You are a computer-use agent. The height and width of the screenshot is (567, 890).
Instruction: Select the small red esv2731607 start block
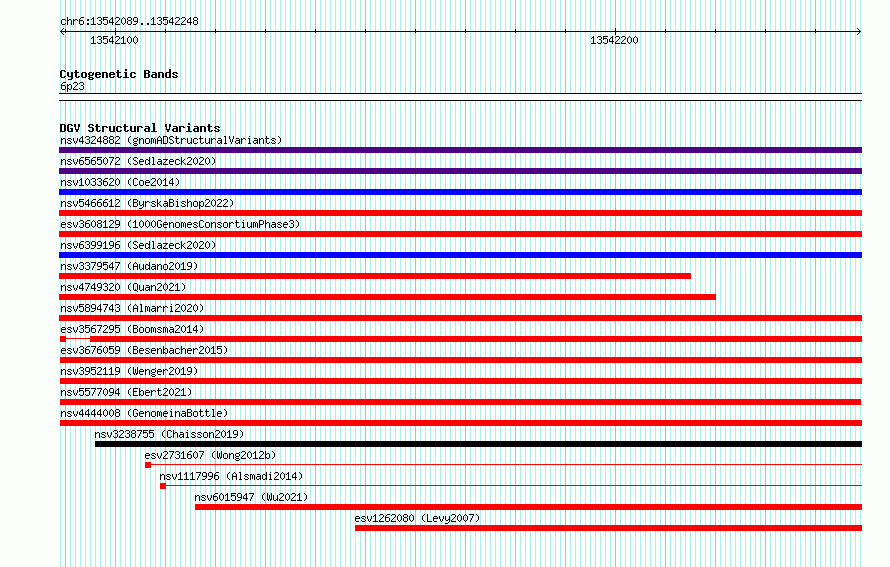click(x=148, y=465)
